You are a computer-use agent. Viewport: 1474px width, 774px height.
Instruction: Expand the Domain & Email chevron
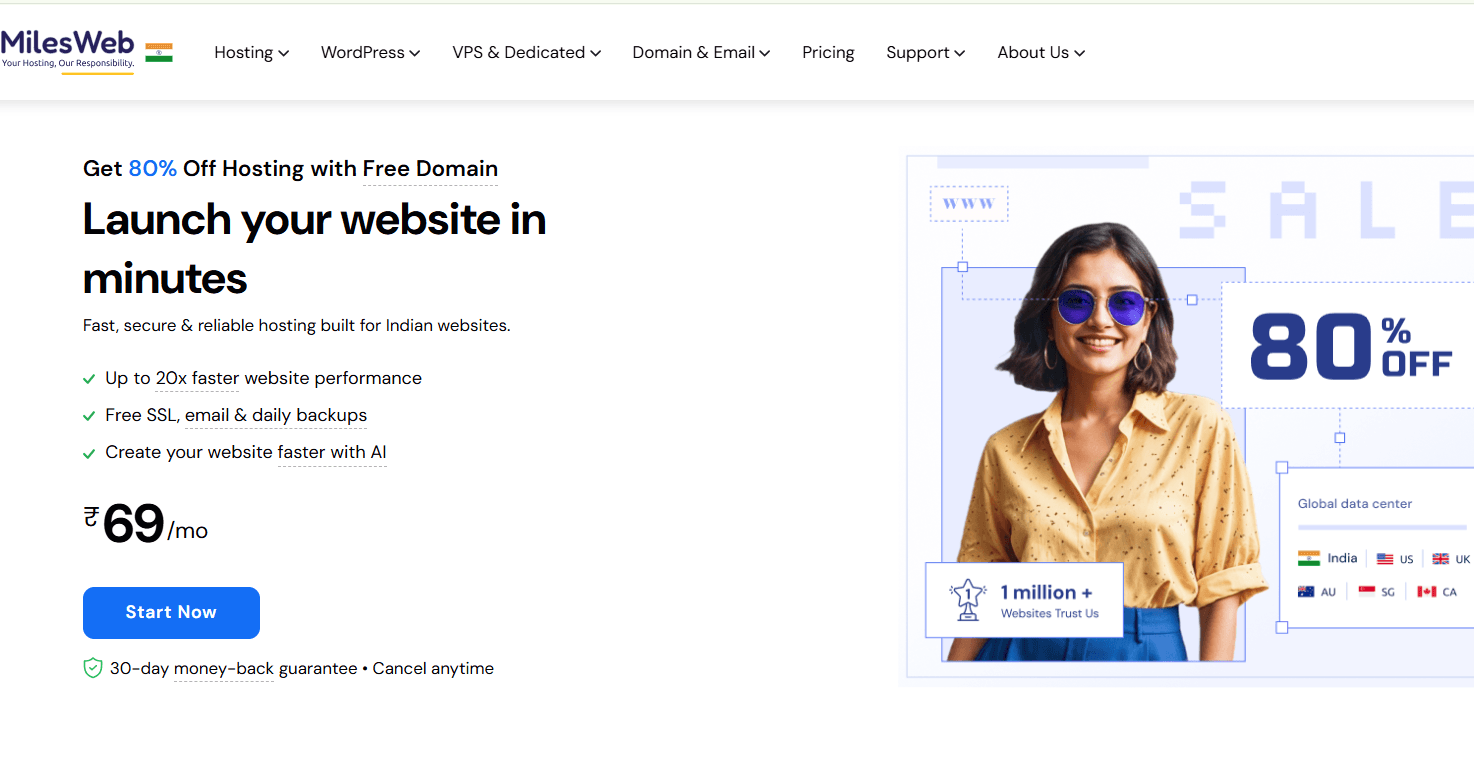[765, 53]
